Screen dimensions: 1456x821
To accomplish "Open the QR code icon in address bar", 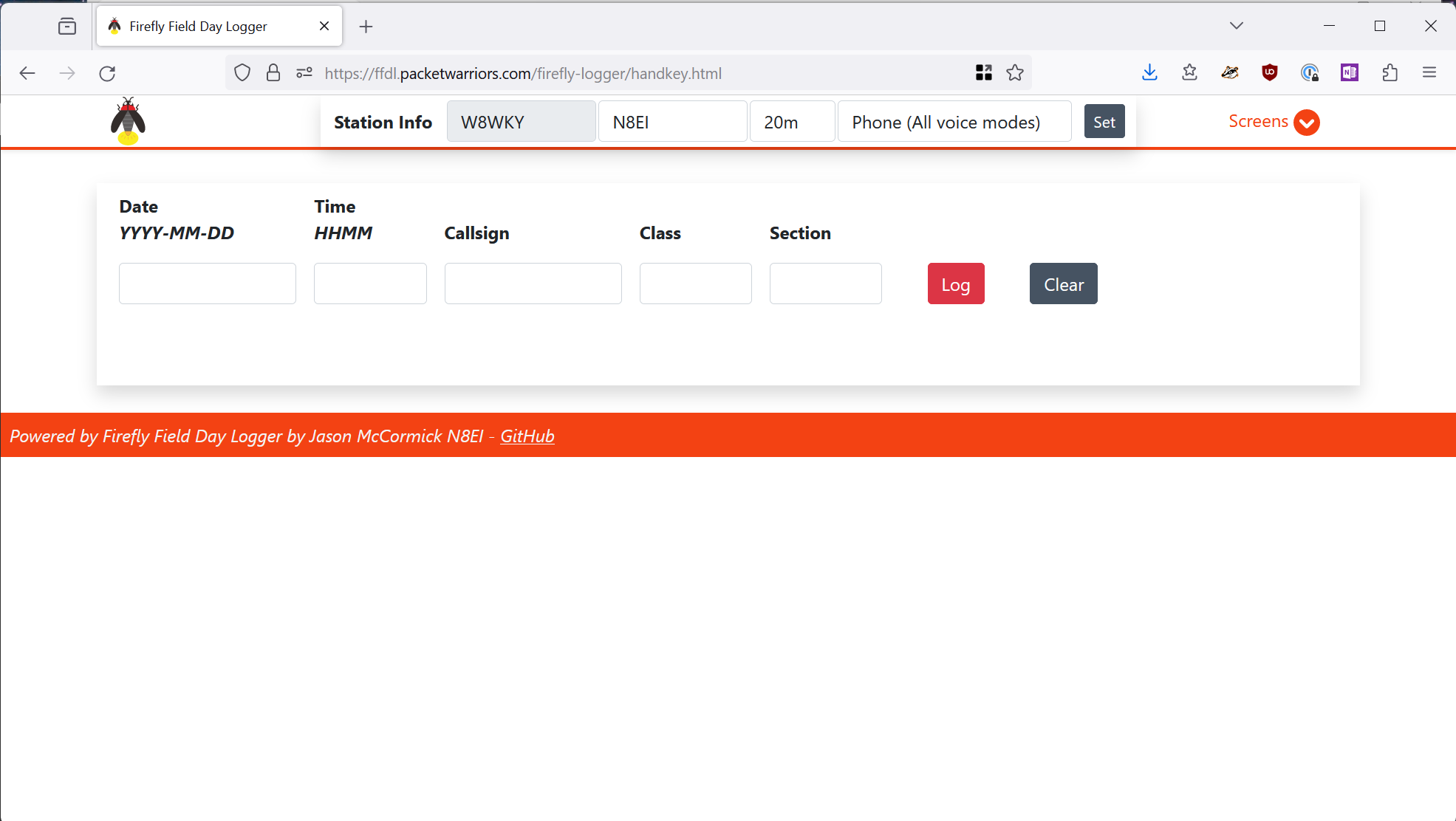I will [983, 73].
